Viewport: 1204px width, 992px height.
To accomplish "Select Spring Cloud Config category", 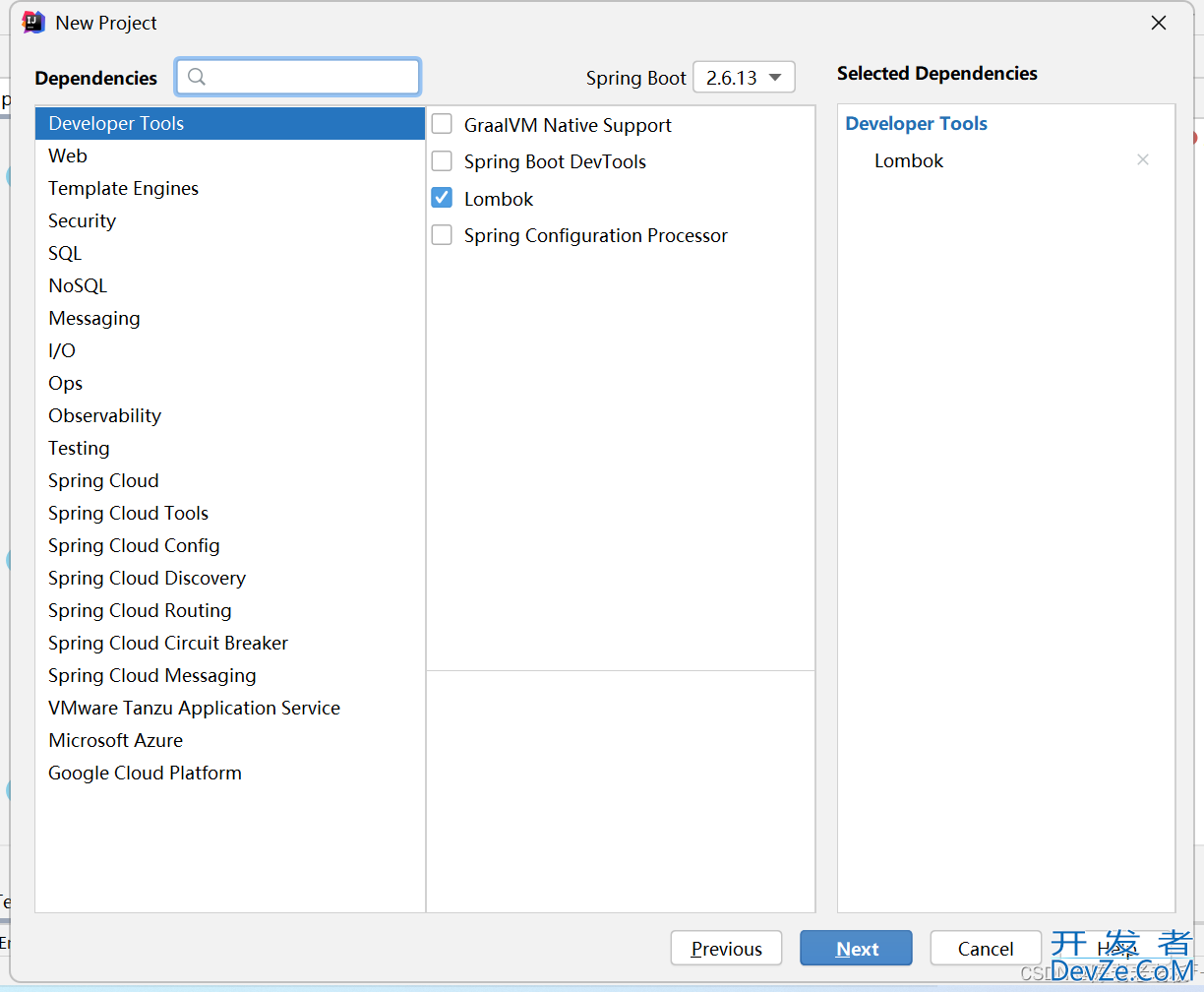I will point(230,545).
